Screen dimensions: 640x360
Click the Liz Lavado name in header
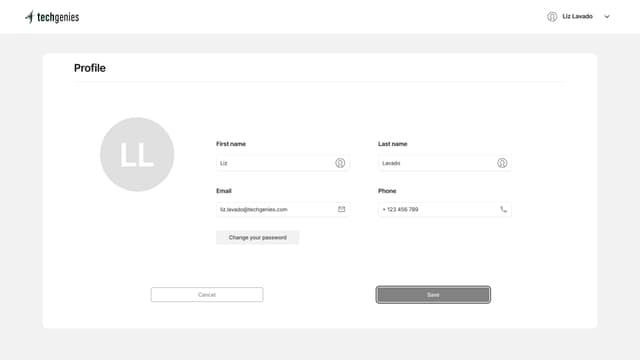tap(577, 16)
